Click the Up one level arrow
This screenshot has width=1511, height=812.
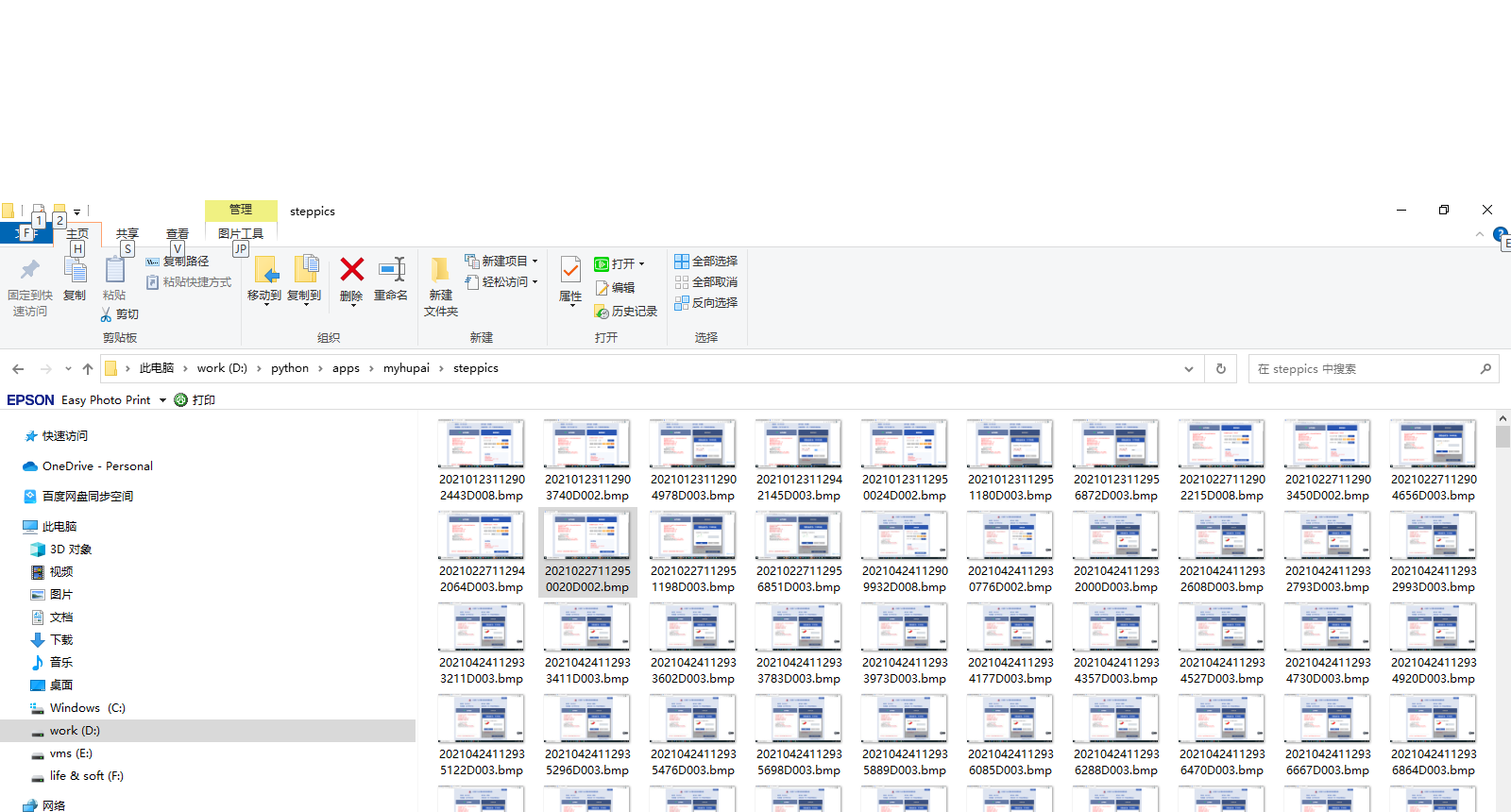pyautogui.click(x=88, y=369)
